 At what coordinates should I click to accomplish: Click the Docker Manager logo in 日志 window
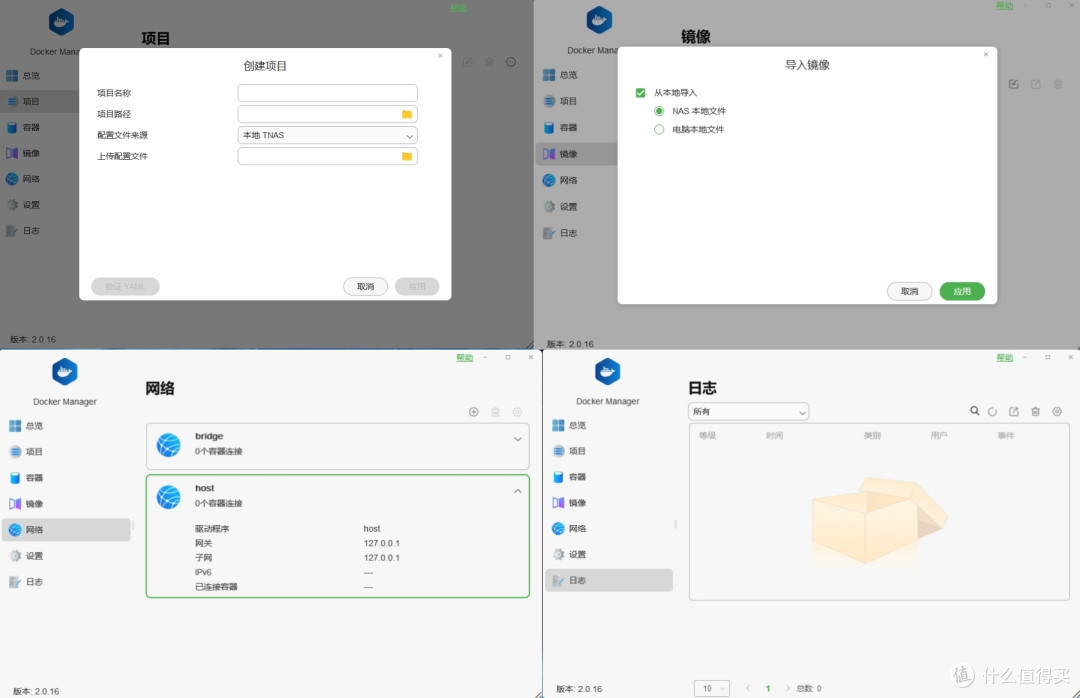pos(608,372)
